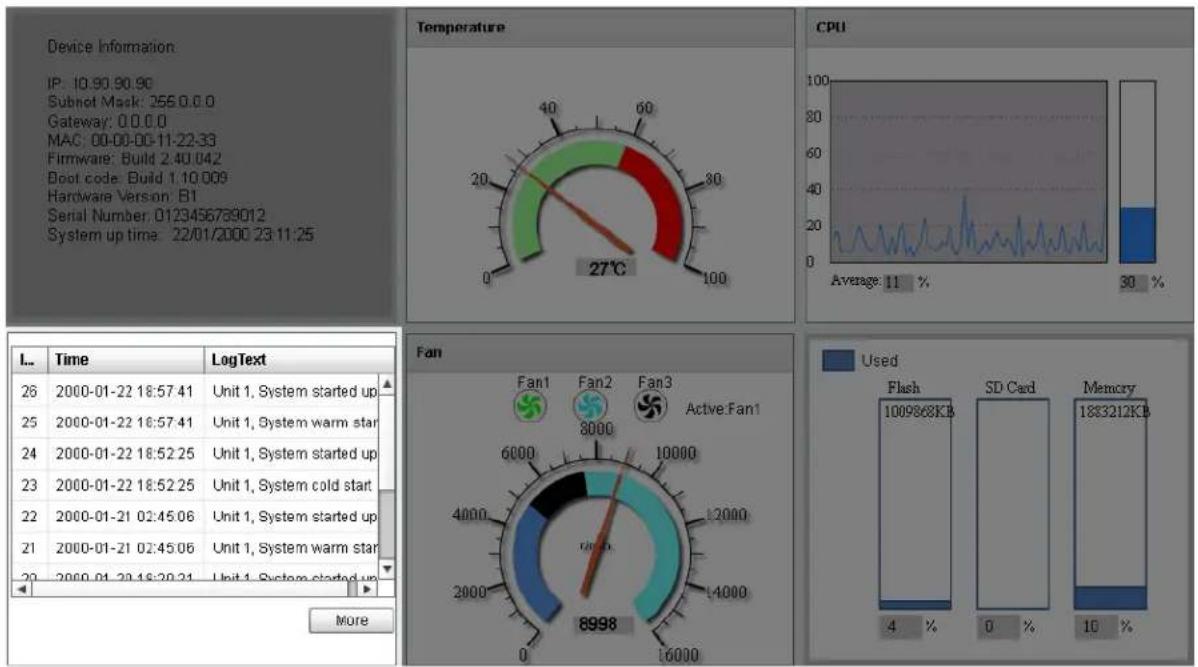
Task: Click the SD Card usage bar
Action: pos(1012,503)
